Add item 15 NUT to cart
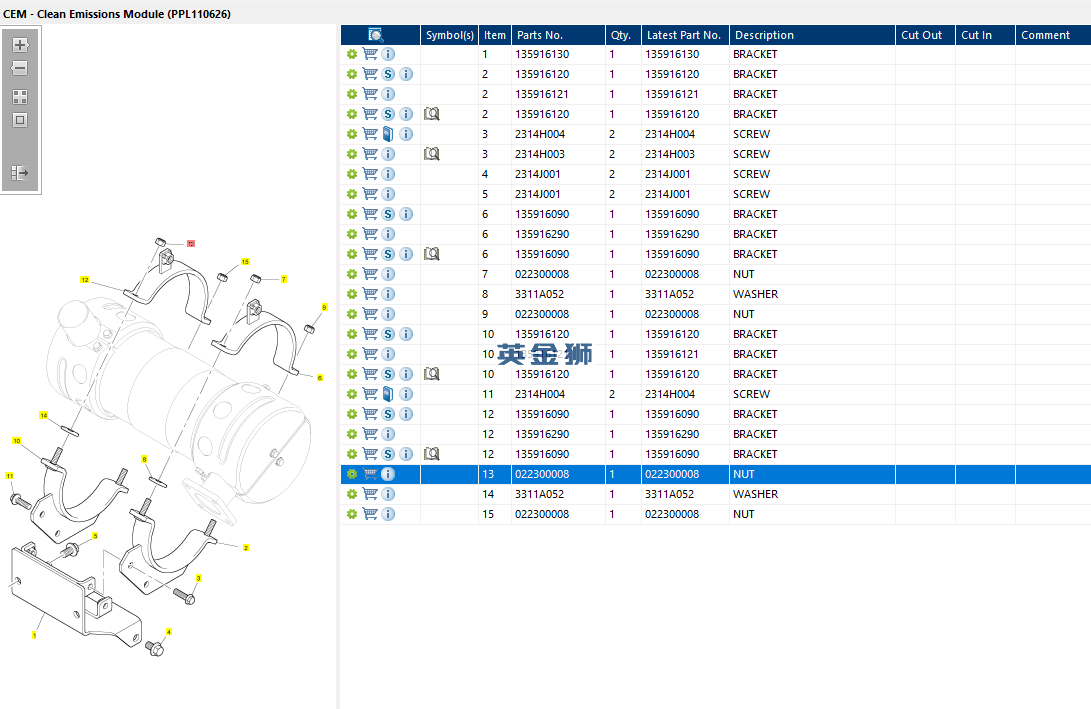This screenshot has height=709, width=1091. point(370,514)
